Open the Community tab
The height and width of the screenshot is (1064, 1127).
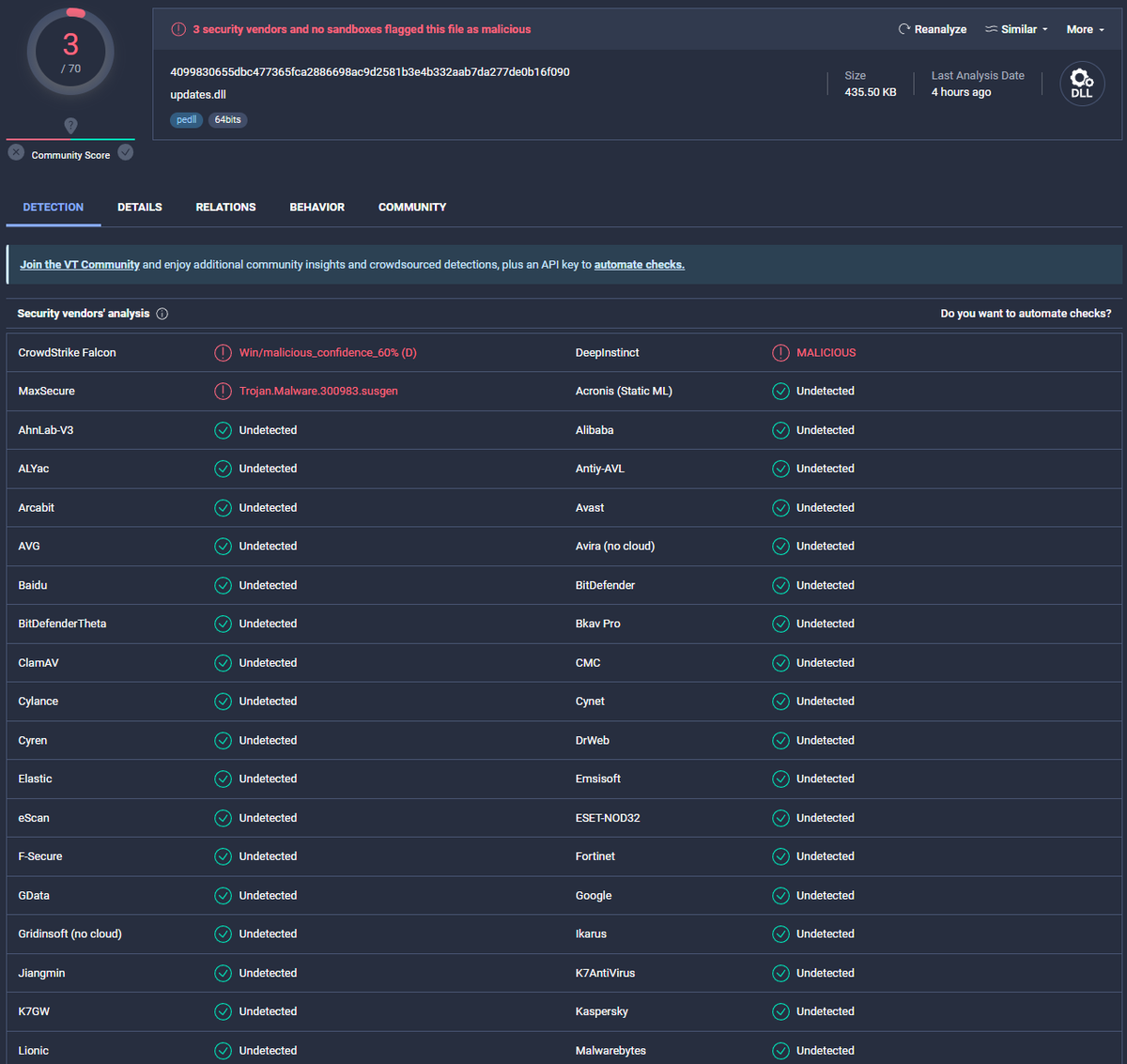412,207
